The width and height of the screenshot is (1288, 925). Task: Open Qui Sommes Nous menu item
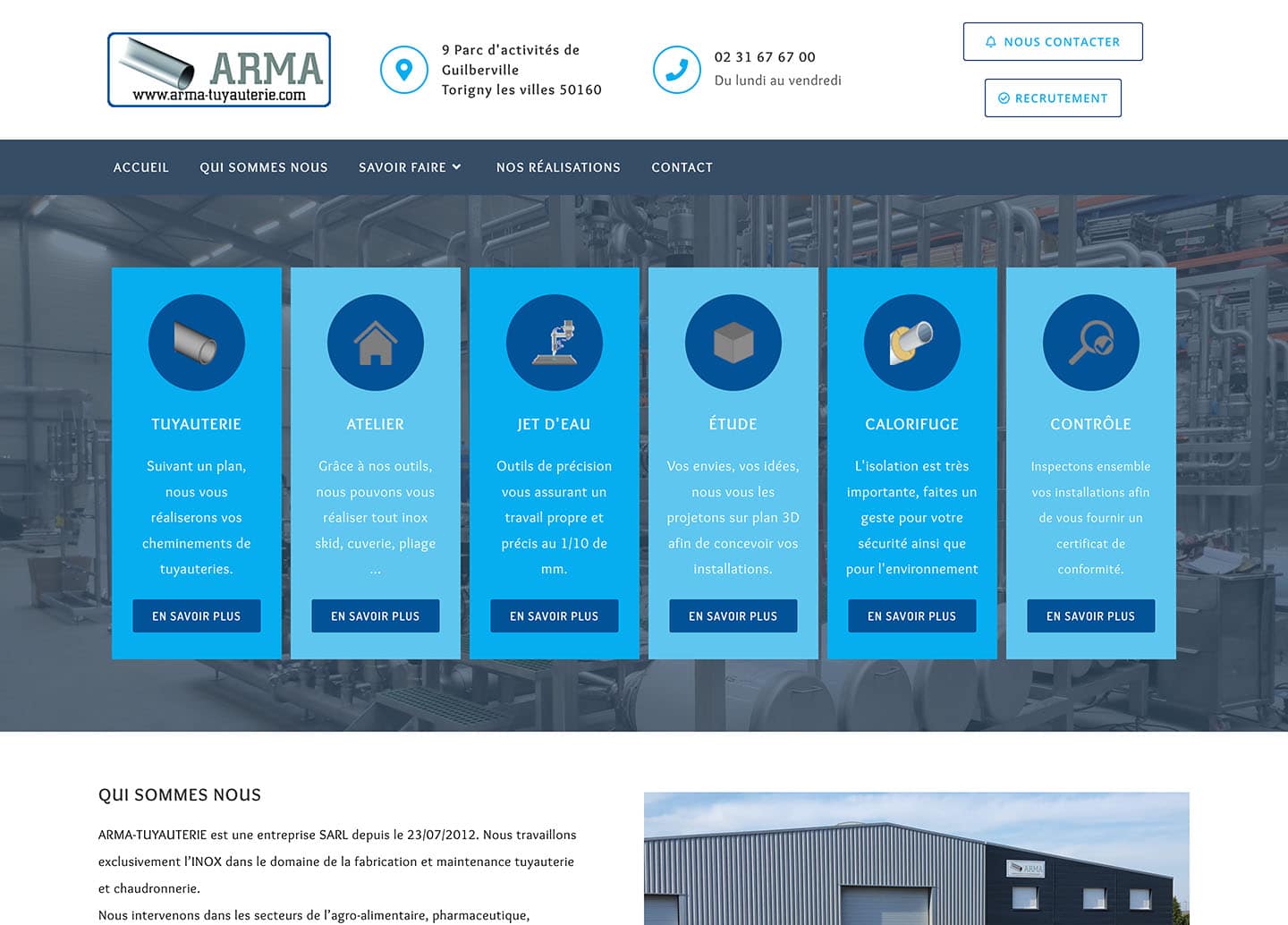[x=264, y=167]
